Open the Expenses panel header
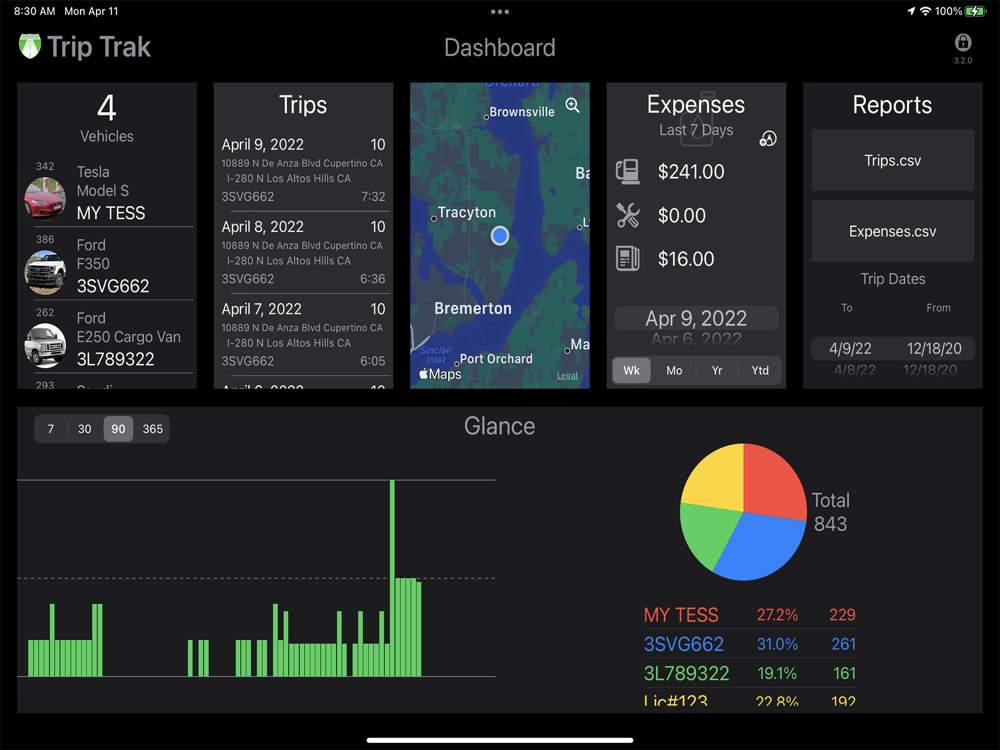Image resolution: width=1000 pixels, height=750 pixels. [696, 104]
